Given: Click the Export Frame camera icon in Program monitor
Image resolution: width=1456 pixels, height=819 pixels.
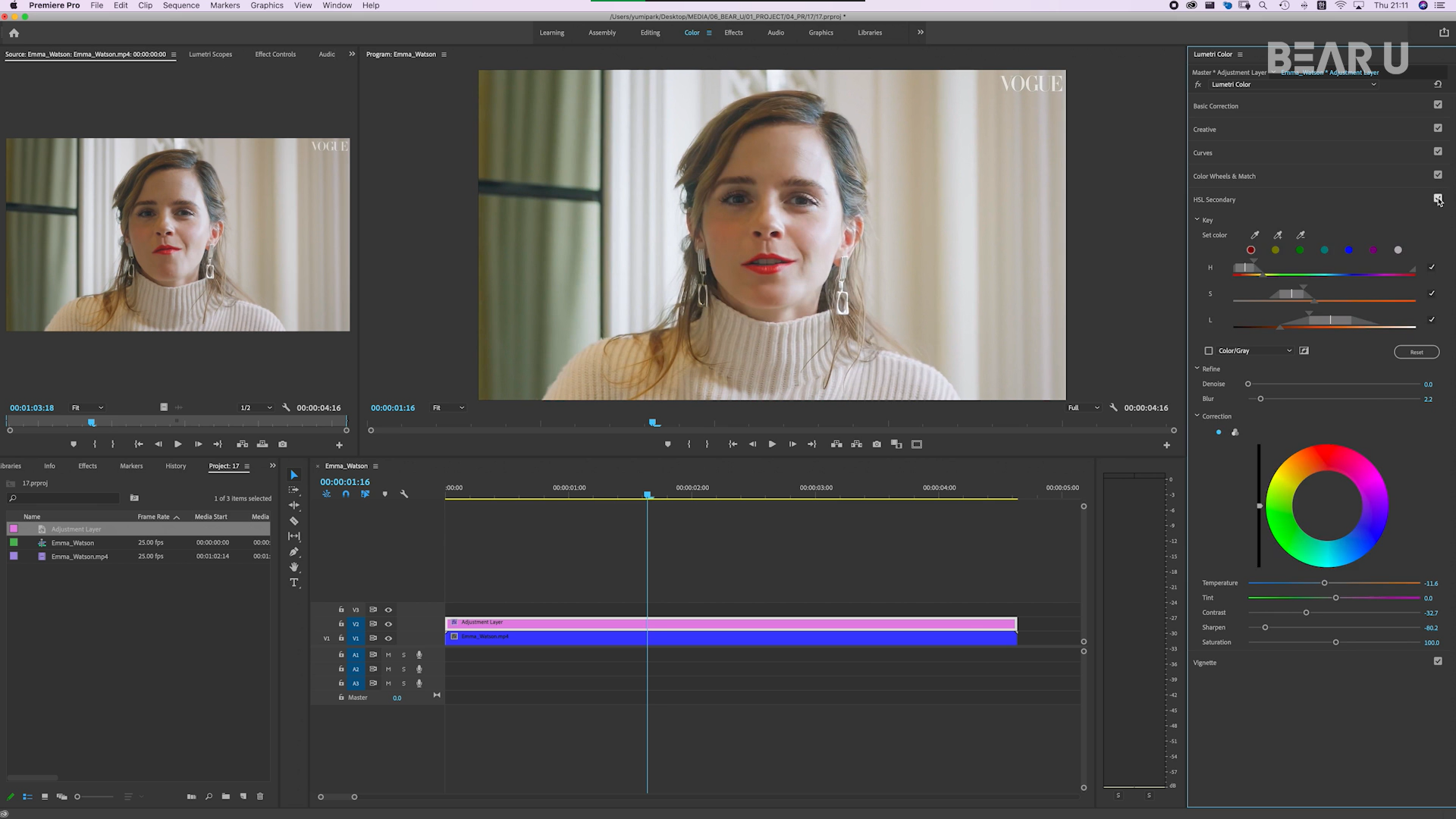Looking at the screenshot, I should pos(877,444).
